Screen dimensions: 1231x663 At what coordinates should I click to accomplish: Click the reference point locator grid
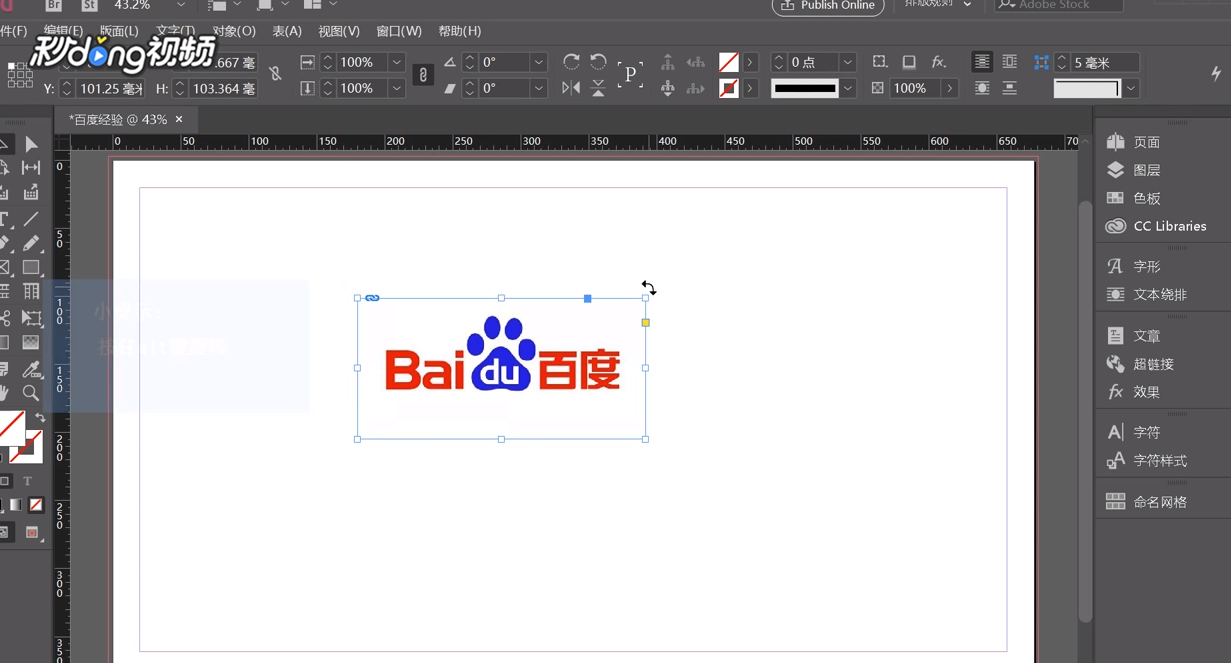click(x=19, y=75)
